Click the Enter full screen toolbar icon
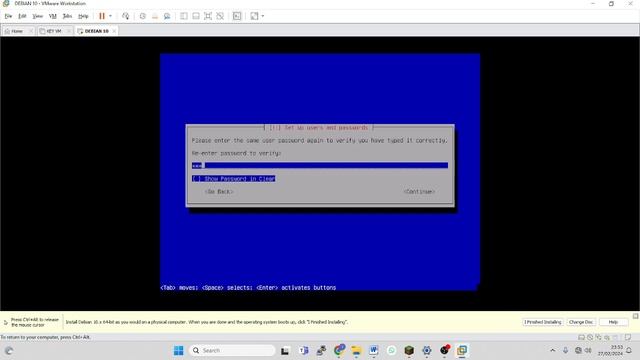 (208, 16)
